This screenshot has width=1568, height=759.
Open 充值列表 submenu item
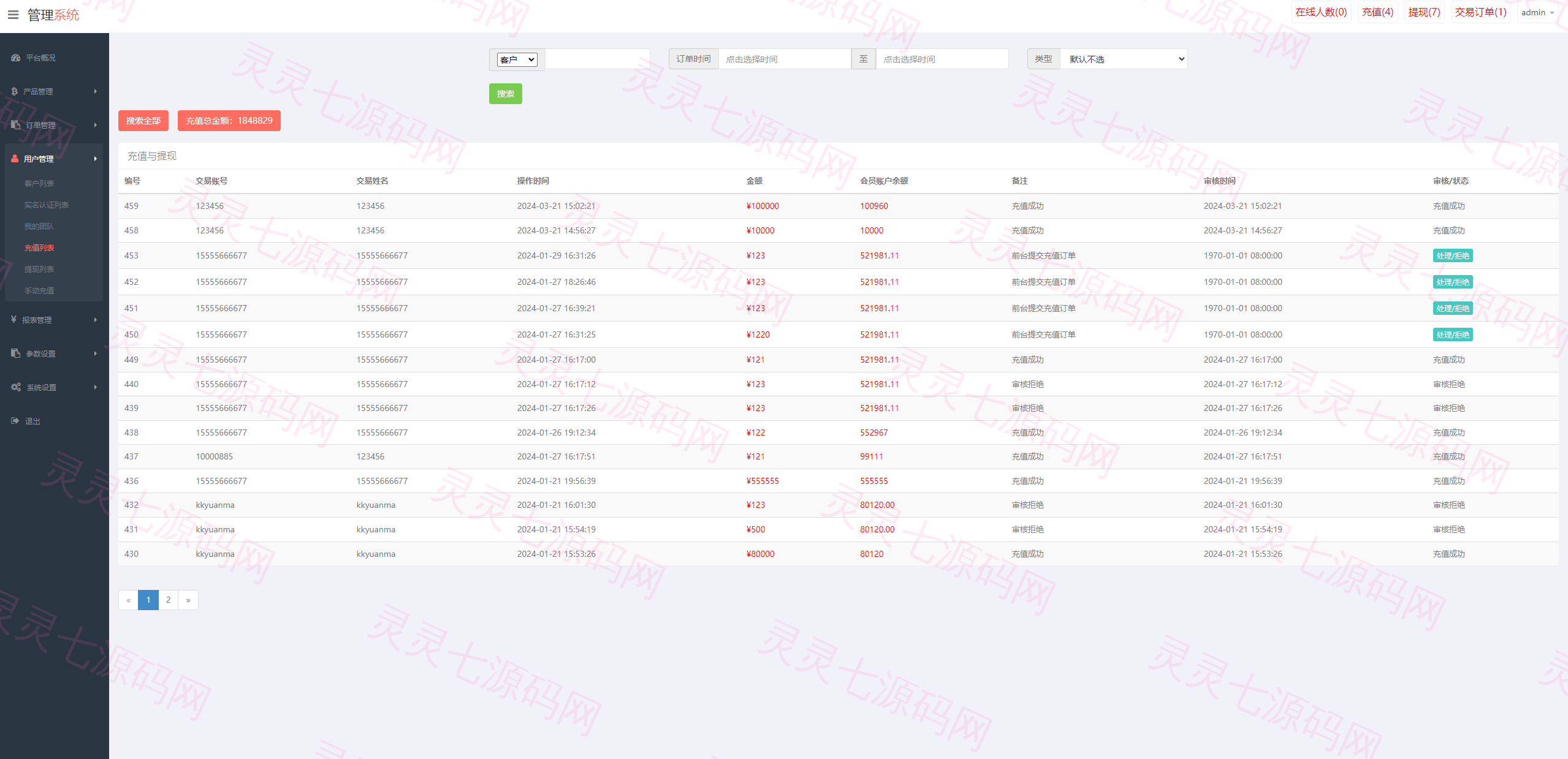click(x=39, y=247)
